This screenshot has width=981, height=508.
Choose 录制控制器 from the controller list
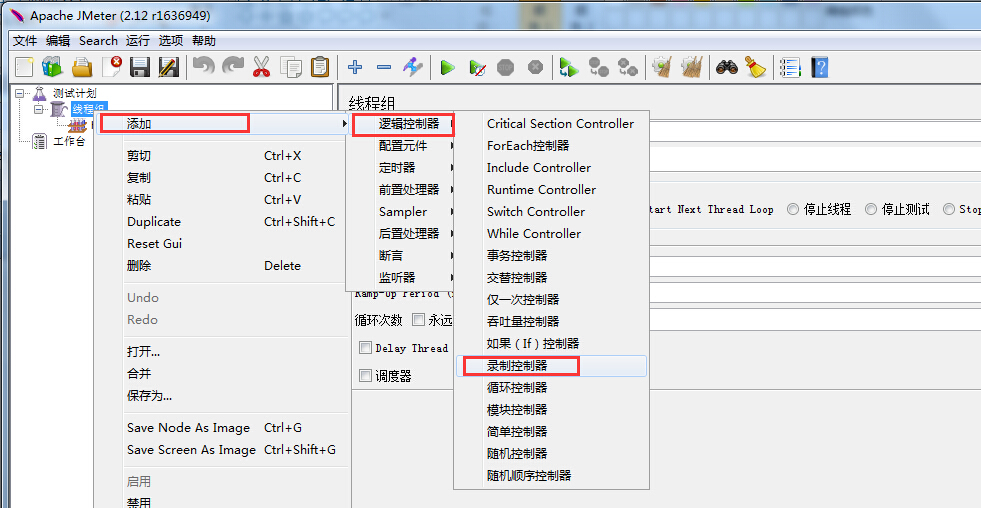tap(517, 366)
